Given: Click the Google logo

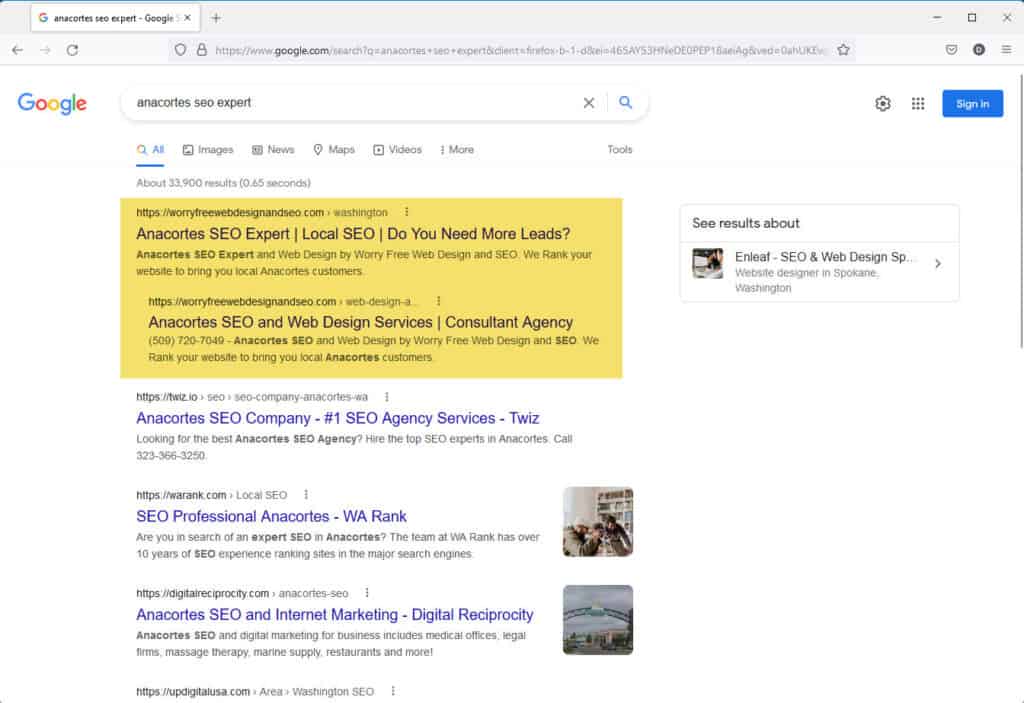Looking at the screenshot, I should click(52, 103).
